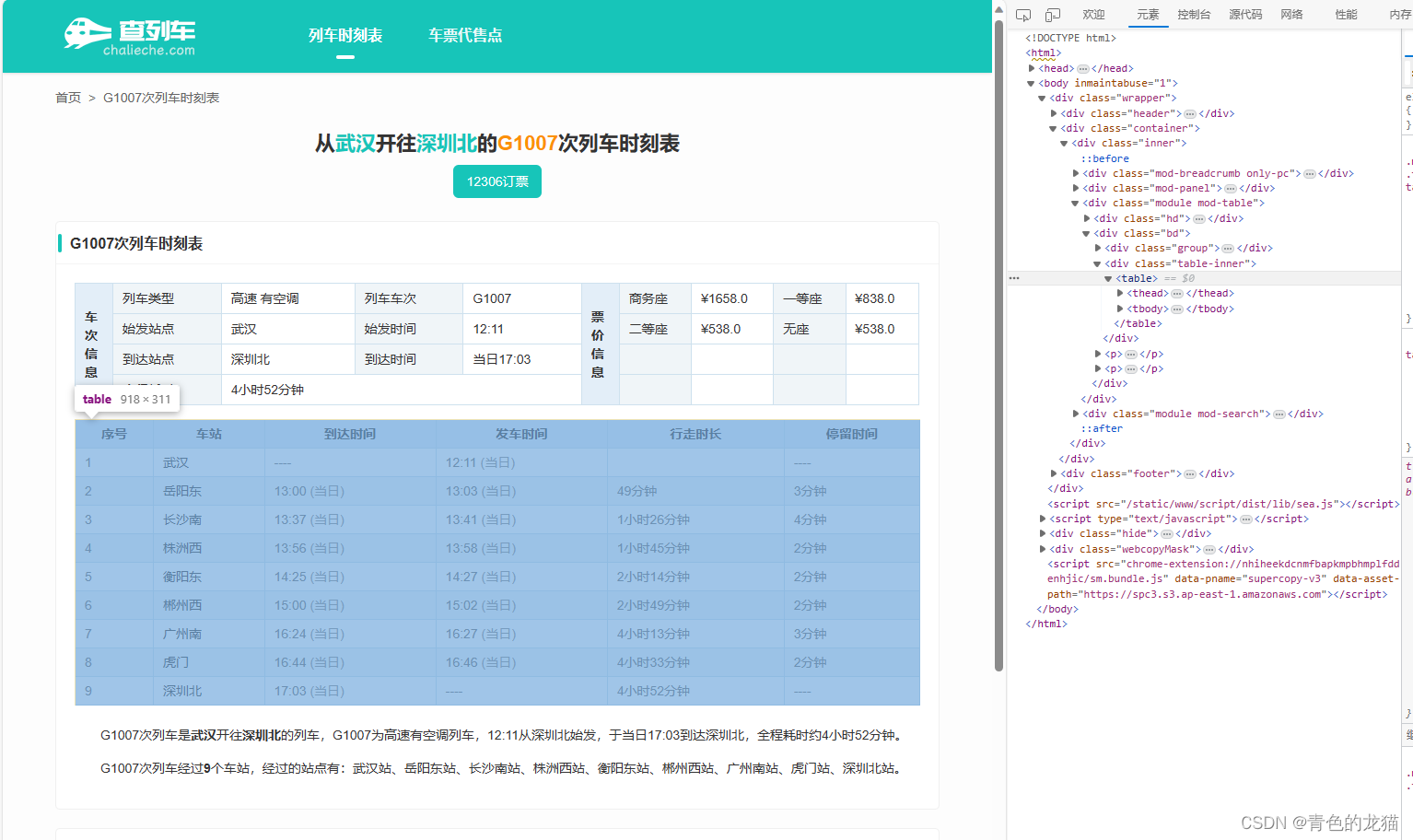Expand the thead node
The width and height of the screenshot is (1413, 840).
pos(1120,293)
